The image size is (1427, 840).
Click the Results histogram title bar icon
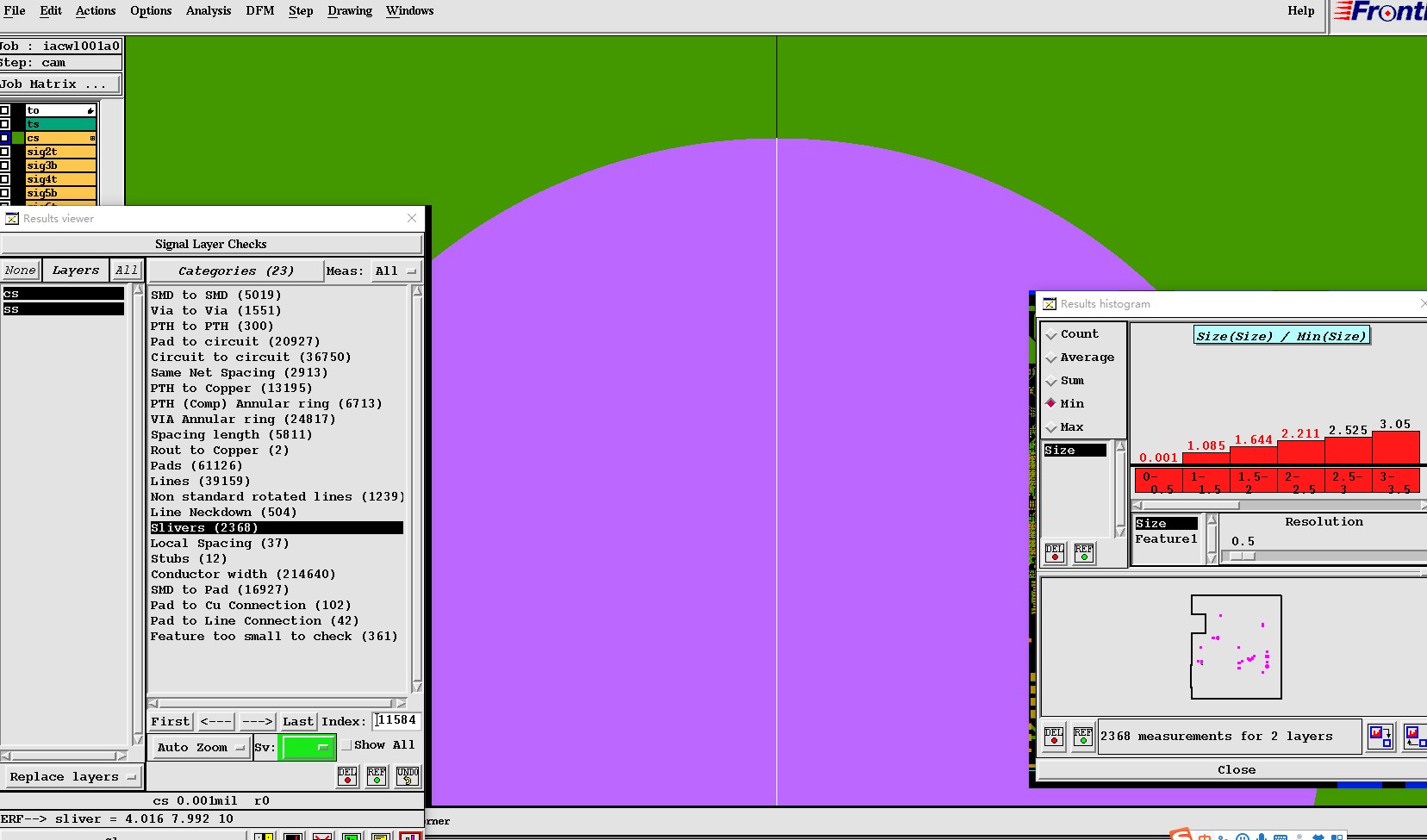pos(1050,304)
